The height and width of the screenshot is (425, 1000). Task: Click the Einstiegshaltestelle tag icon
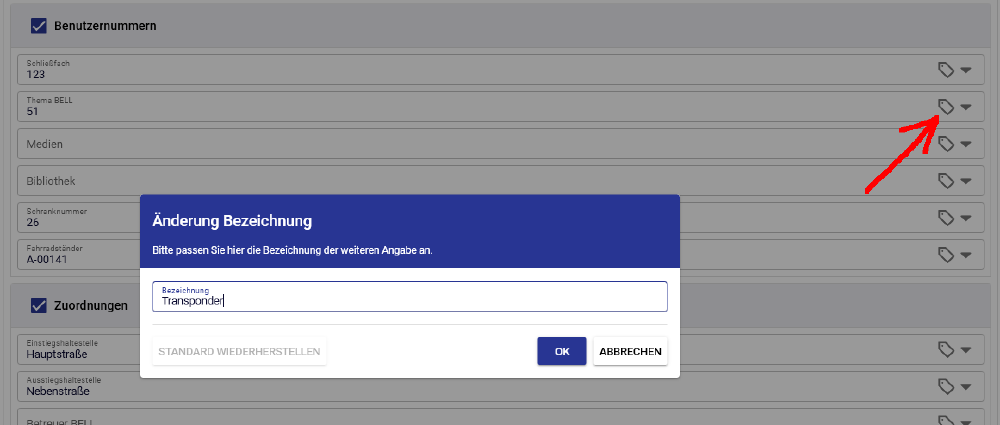tap(945, 349)
